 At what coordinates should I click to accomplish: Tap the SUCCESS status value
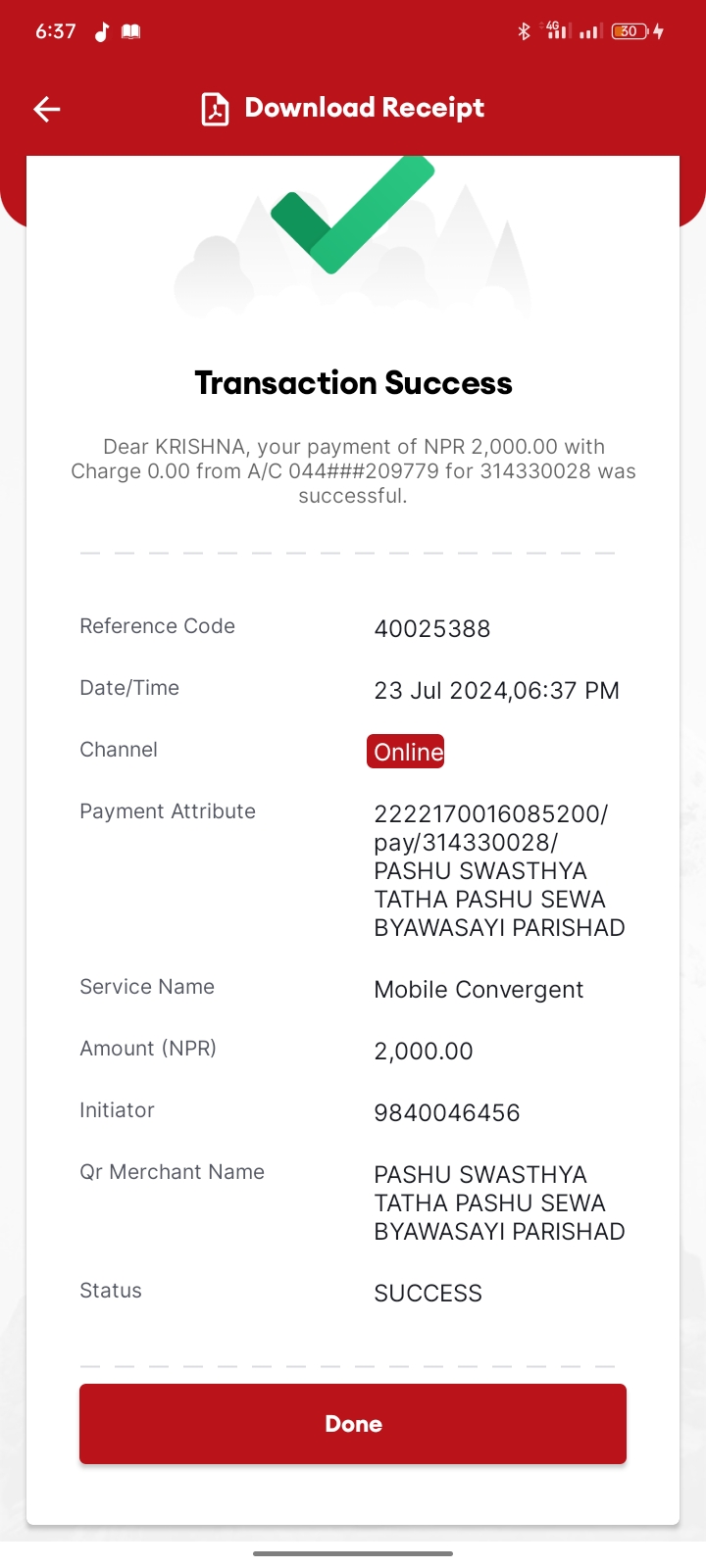click(x=429, y=1294)
